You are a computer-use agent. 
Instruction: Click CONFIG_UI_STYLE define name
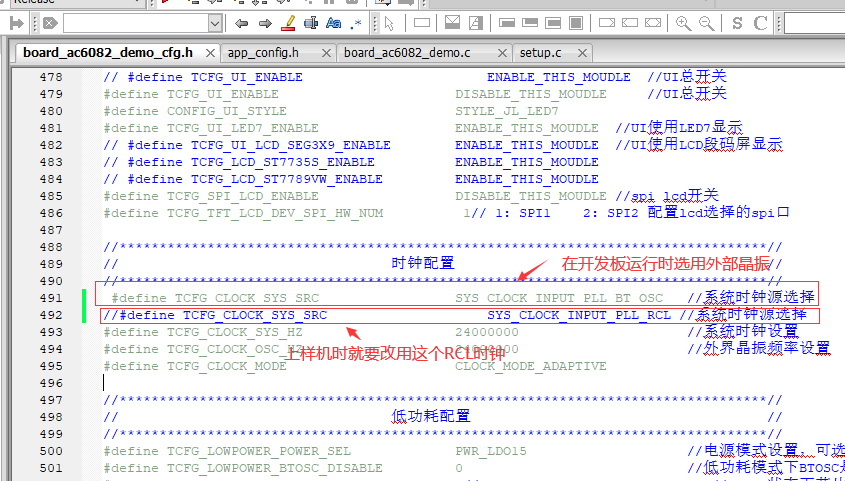click(x=226, y=111)
